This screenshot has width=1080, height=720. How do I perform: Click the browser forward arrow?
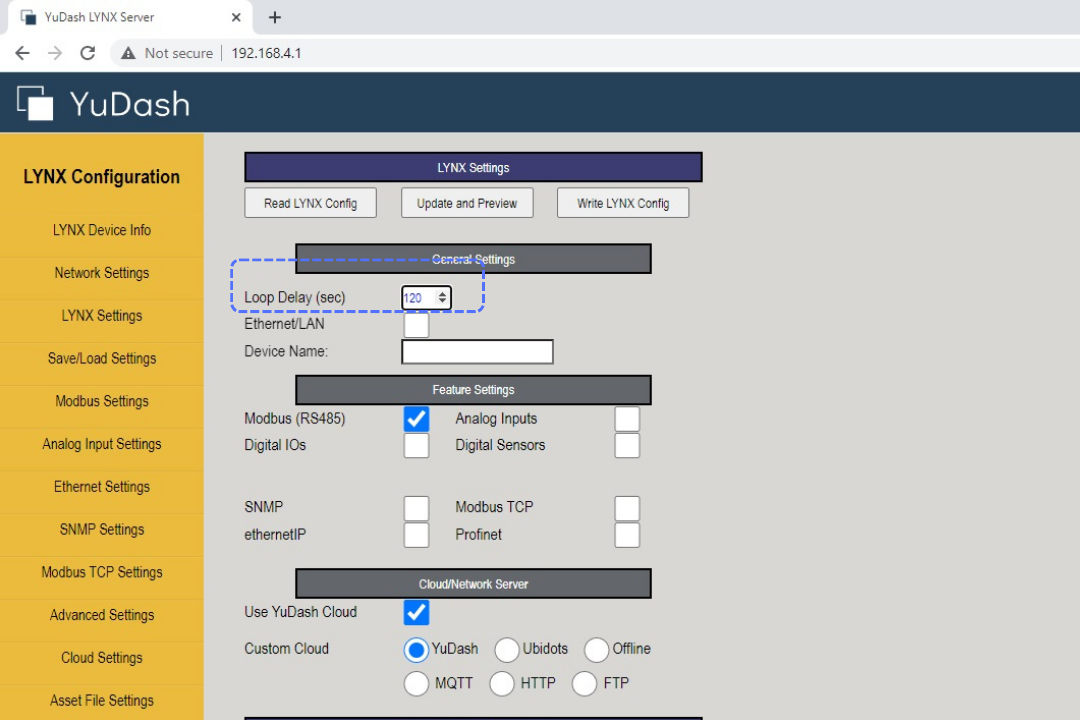[55, 53]
